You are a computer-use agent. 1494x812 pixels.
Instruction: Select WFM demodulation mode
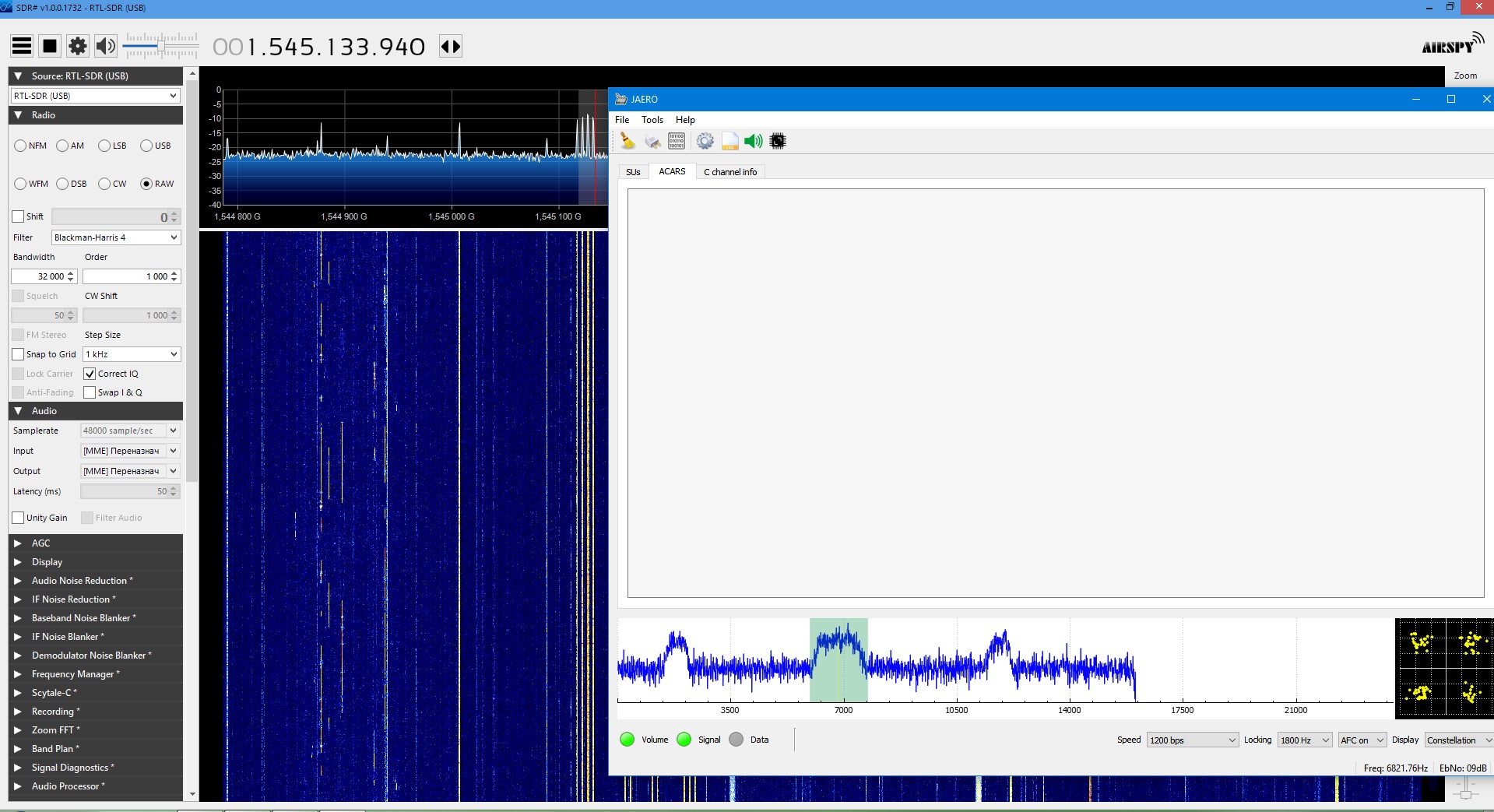20,184
